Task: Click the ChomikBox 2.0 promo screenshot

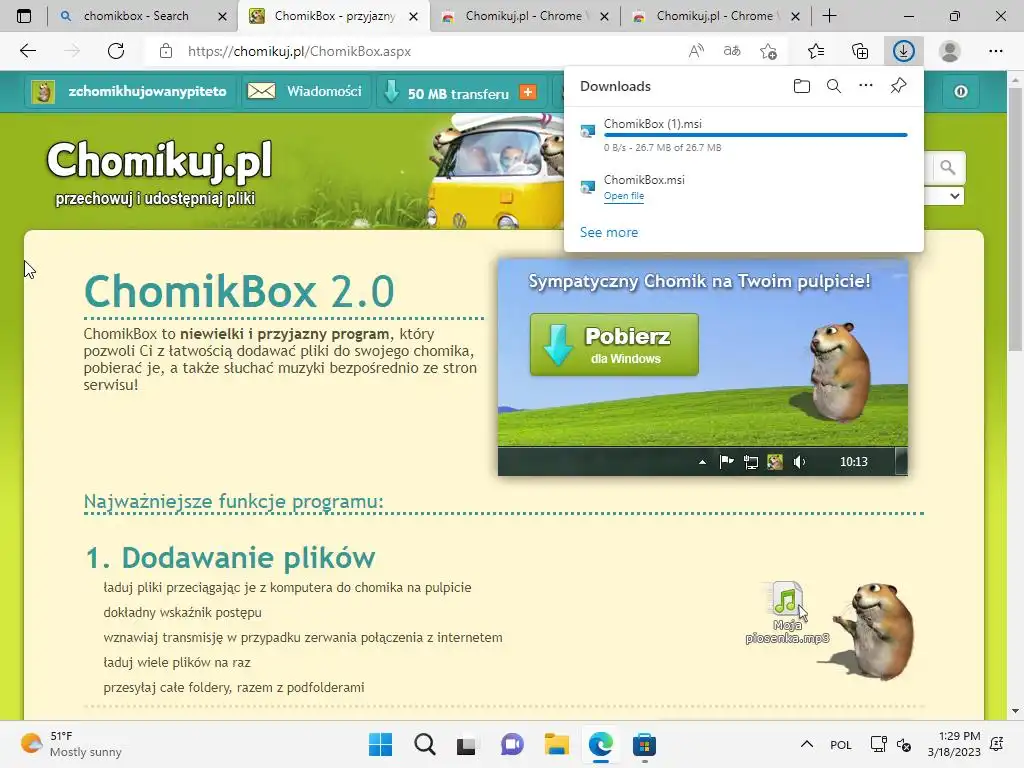Action: tap(703, 368)
